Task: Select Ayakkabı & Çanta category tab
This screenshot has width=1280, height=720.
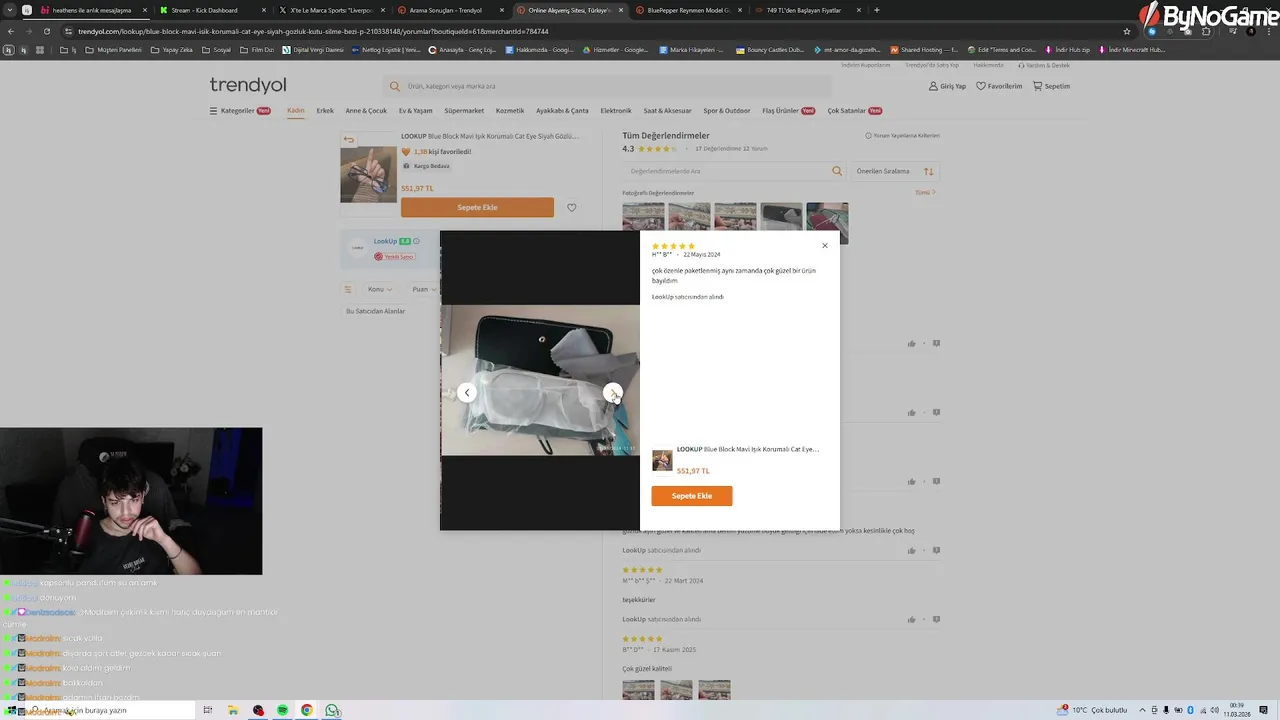Action: coord(562,111)
